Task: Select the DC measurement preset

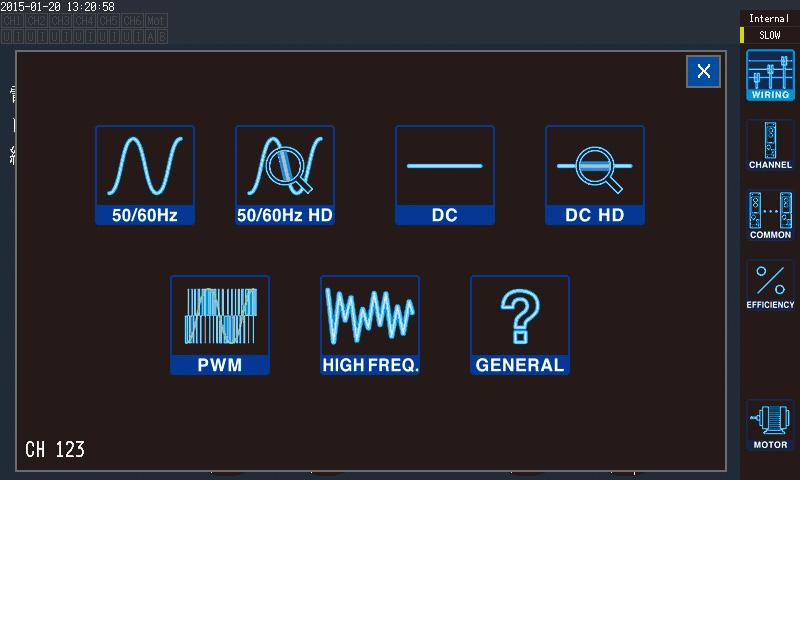Action: pyautogui.click(x=445, y=175)
